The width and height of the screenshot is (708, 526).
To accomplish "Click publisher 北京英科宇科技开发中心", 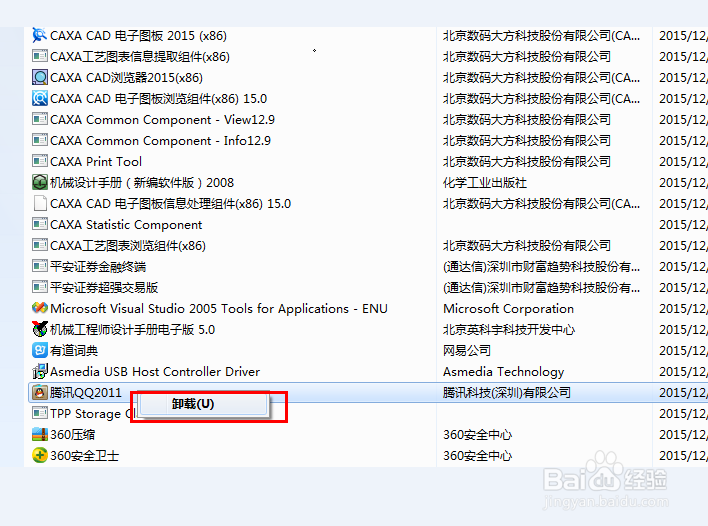I will (x=509, y=330).
